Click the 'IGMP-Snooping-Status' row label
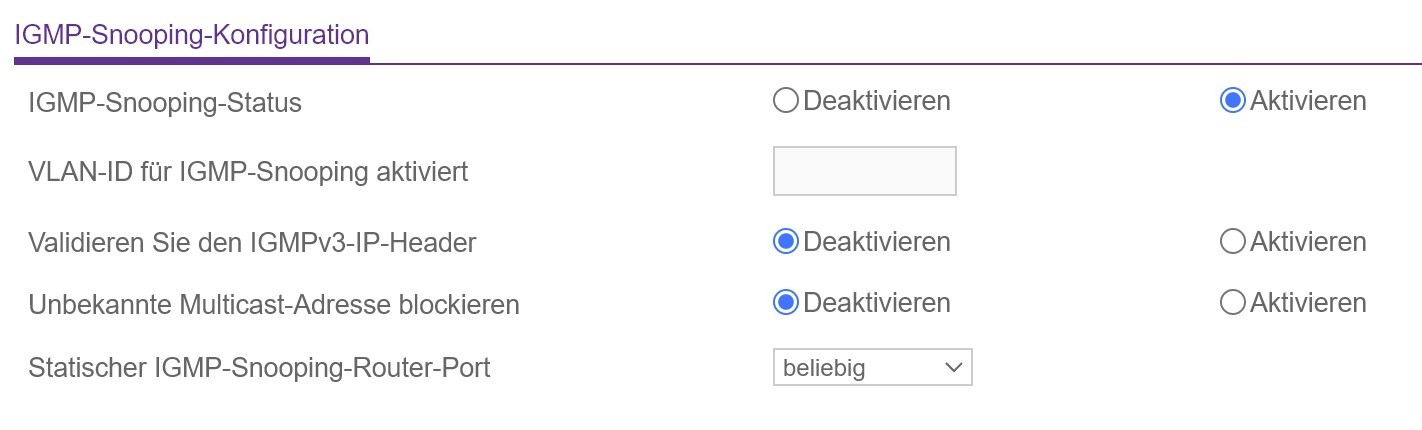Screen dimensions: 1422x430 pos(165,102)
